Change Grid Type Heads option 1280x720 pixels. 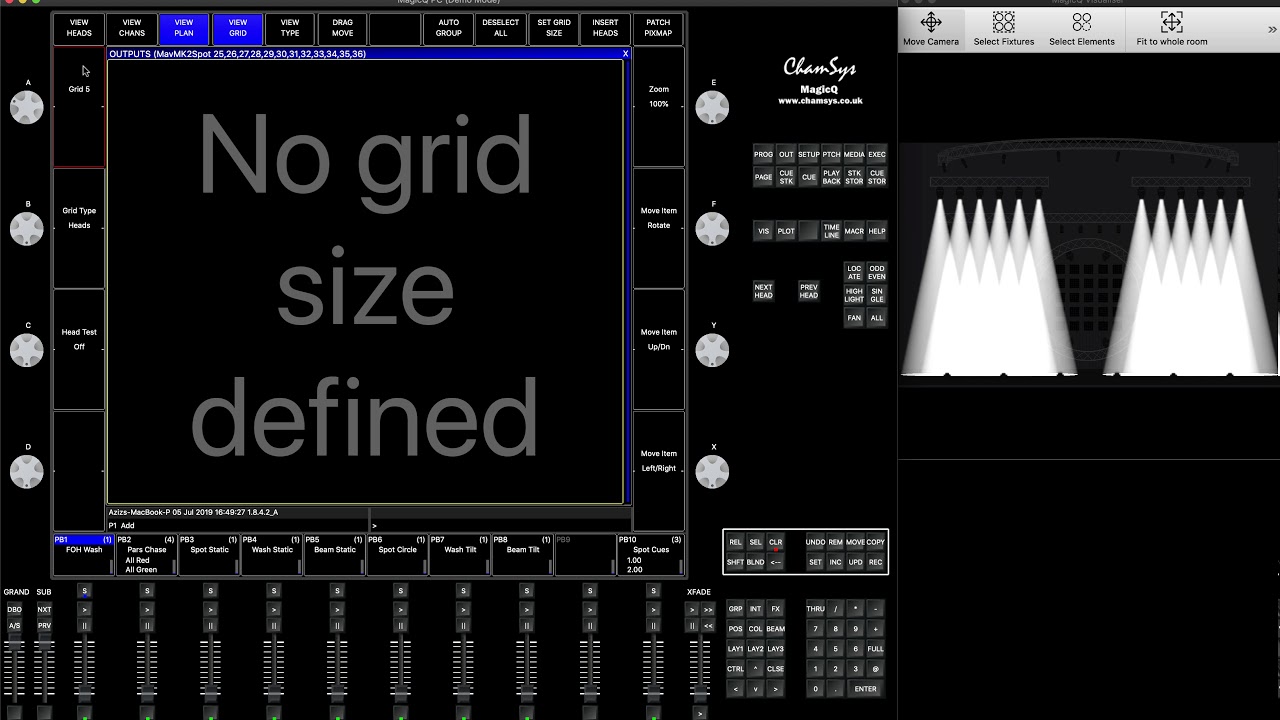tap(79, 228)
